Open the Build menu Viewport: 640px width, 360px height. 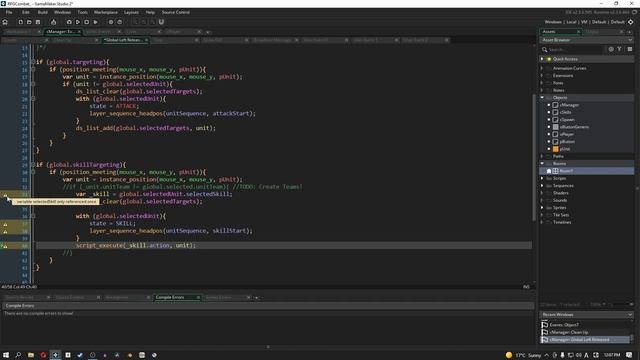(x=42, y=12)
